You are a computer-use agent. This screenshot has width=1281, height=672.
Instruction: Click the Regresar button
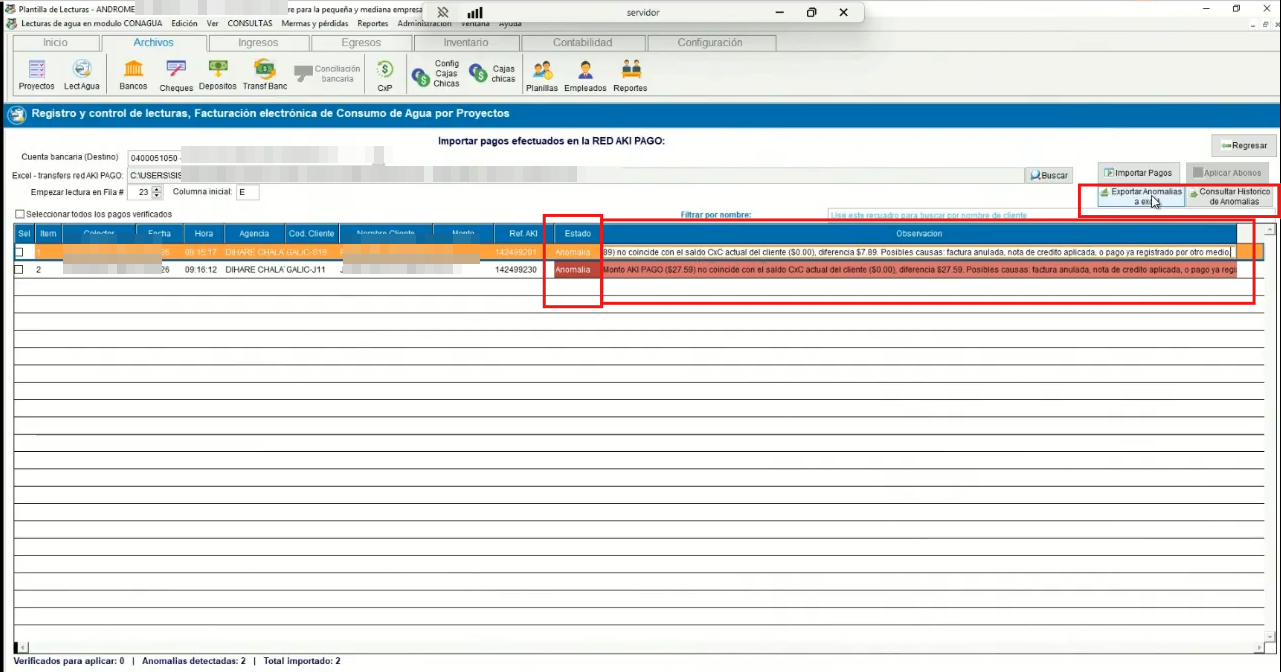1244,145
